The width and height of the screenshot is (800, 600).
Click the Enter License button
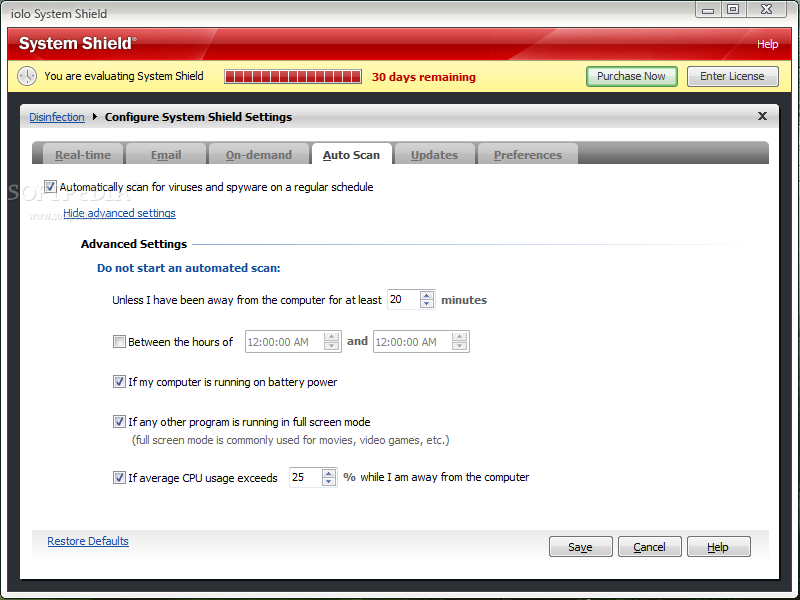[x=732, y=77]
